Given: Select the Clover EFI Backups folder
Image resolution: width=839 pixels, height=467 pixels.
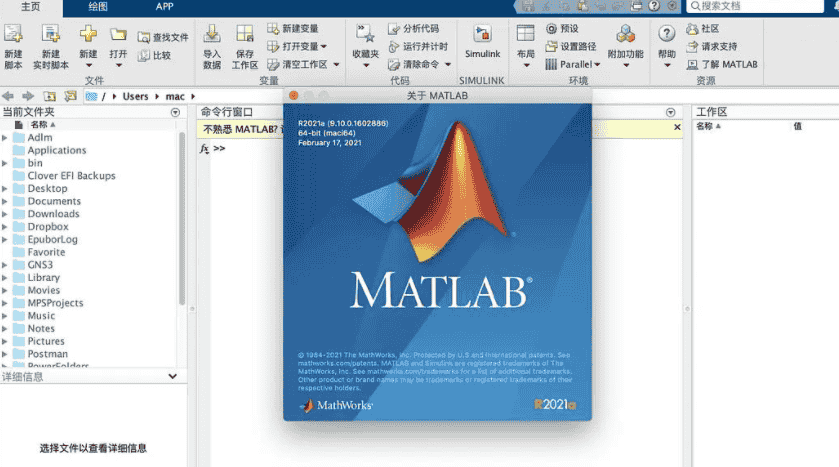Looking at the screenshot, I should [71, 175].
